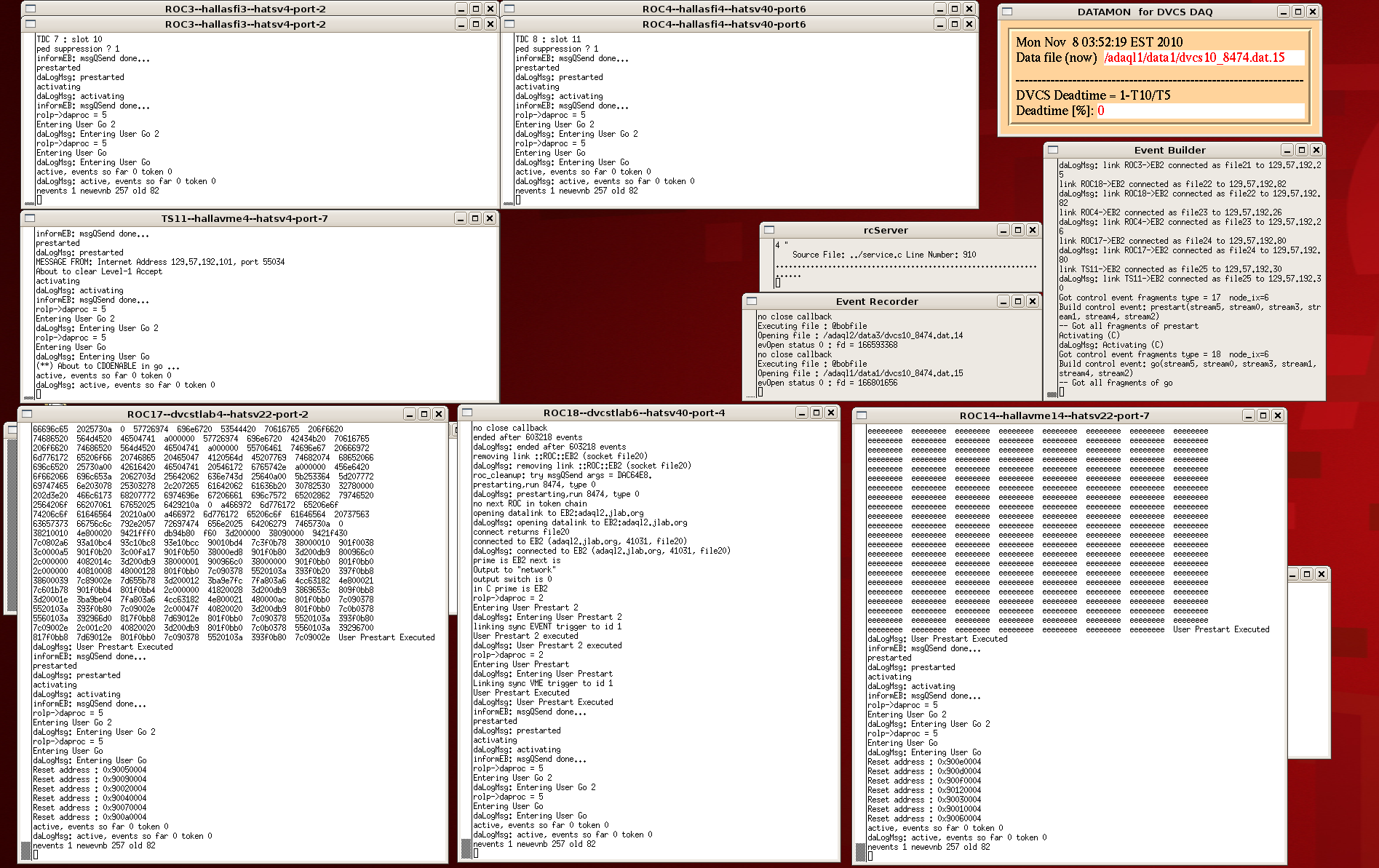Click 'Opening file : /adaql1/data1/dvcs10_8474.dat.15' in Event Recorder
Image resolution: width=1379 pixels, height=868 pixels.
[x=860, y=373]
